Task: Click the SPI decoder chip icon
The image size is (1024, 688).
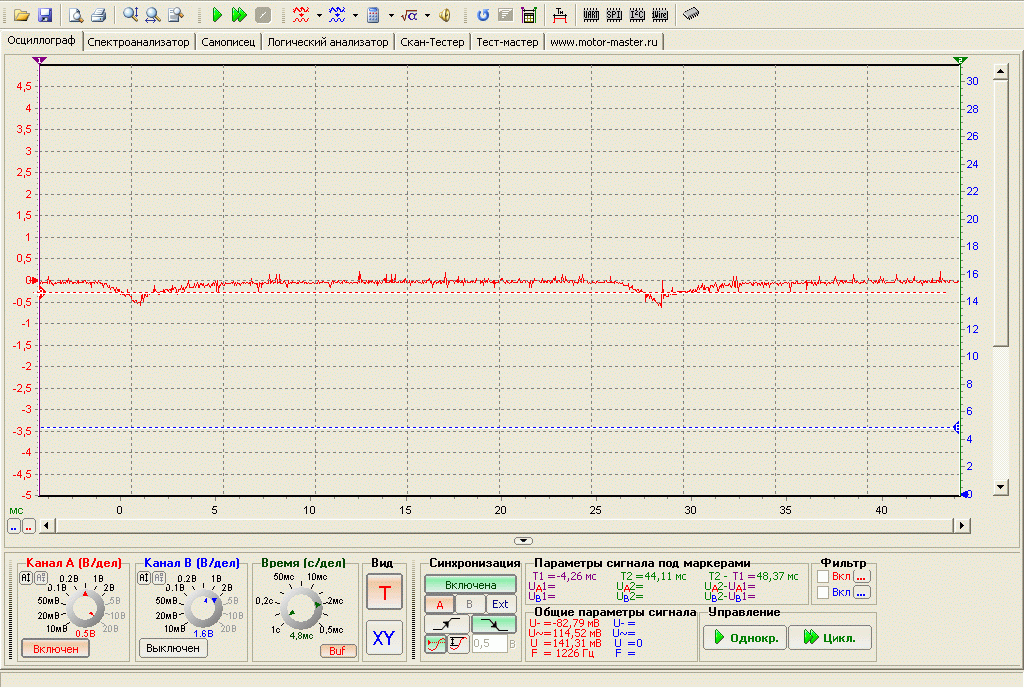Action: (x=613, y=15)
